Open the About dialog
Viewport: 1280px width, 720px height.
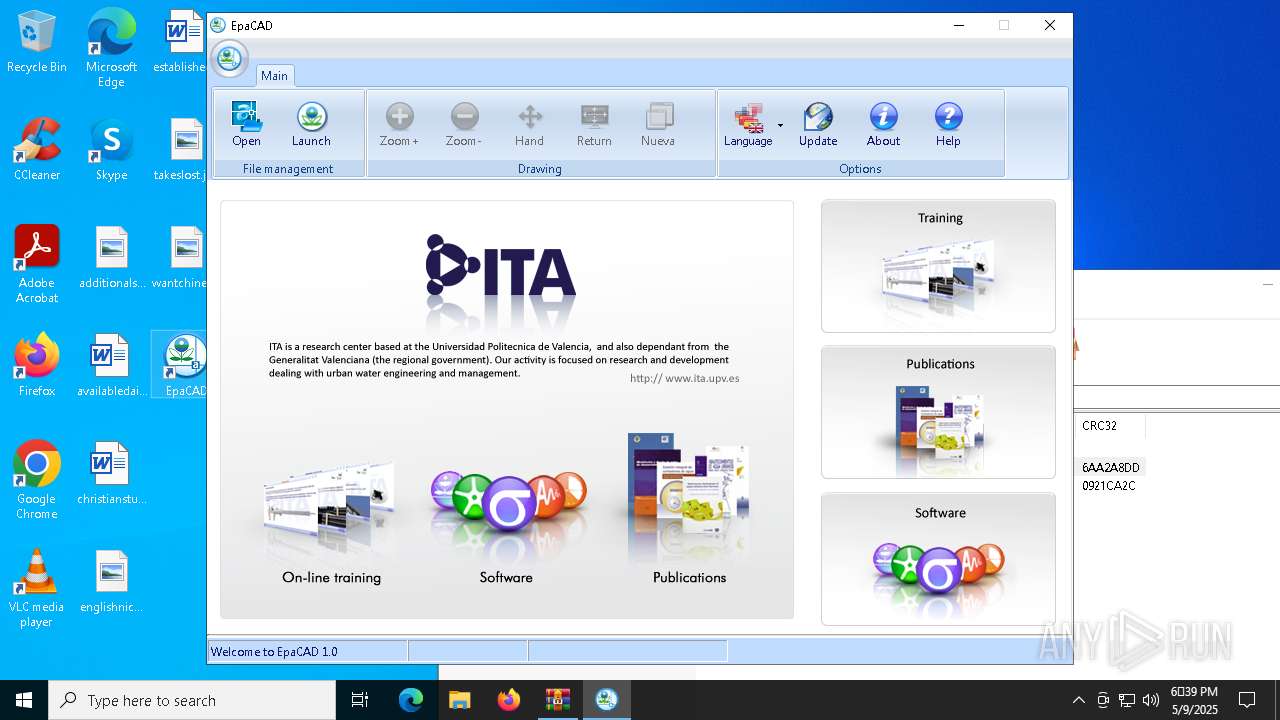click(883, 124)
